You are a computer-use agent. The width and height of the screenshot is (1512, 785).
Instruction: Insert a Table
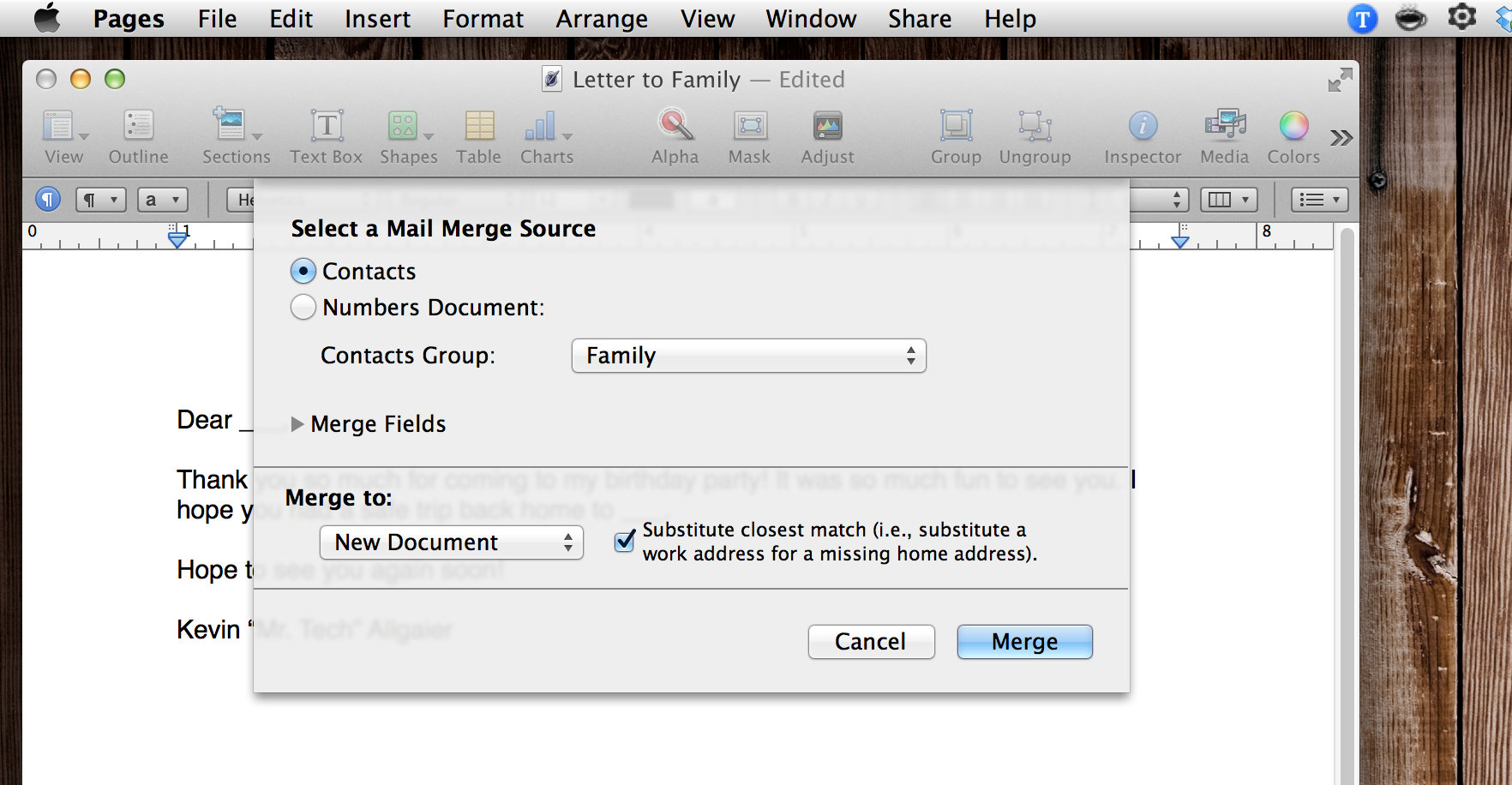pos(478,135)
